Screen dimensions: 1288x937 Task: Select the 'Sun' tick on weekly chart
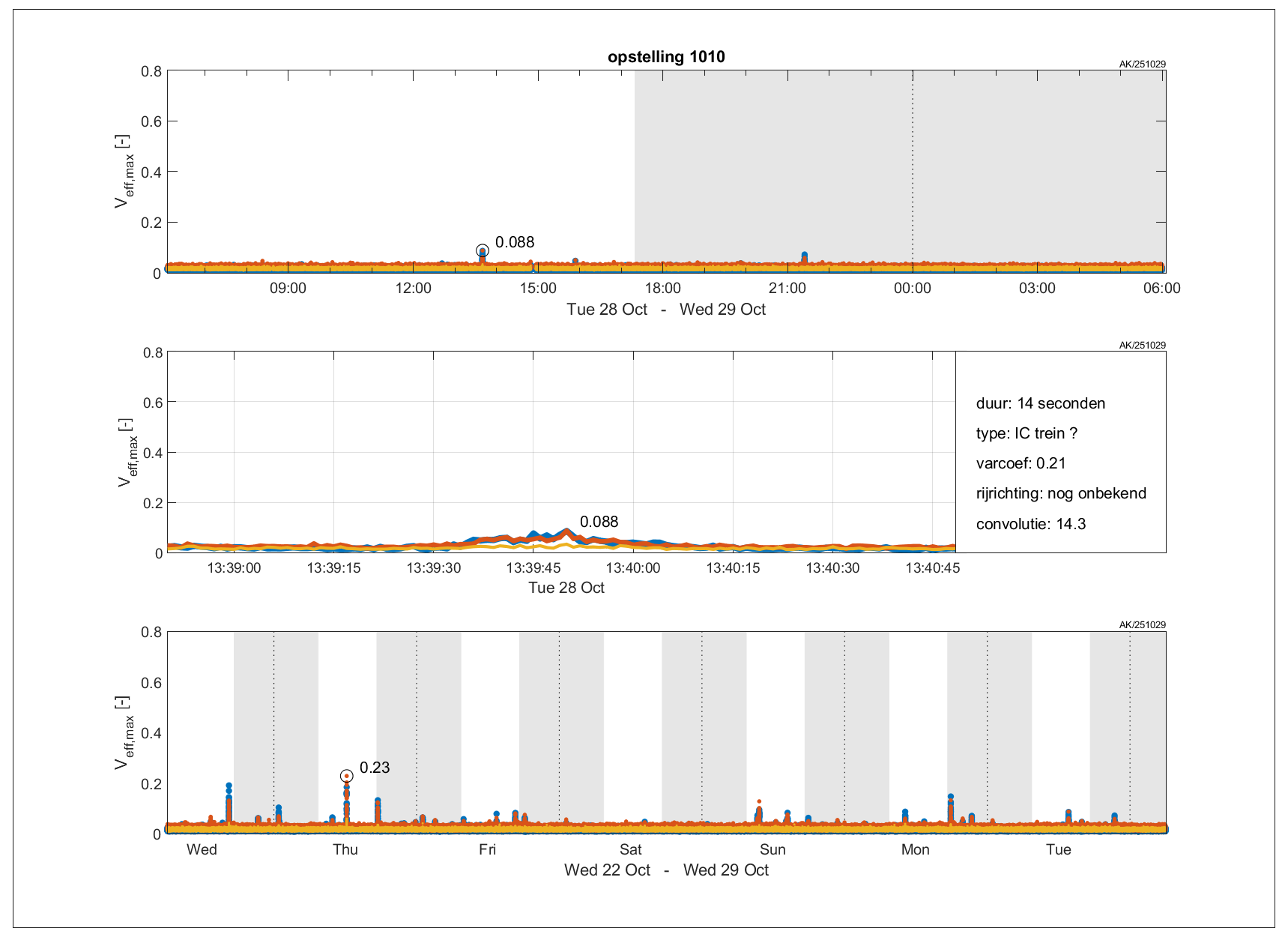click(773, 849)
